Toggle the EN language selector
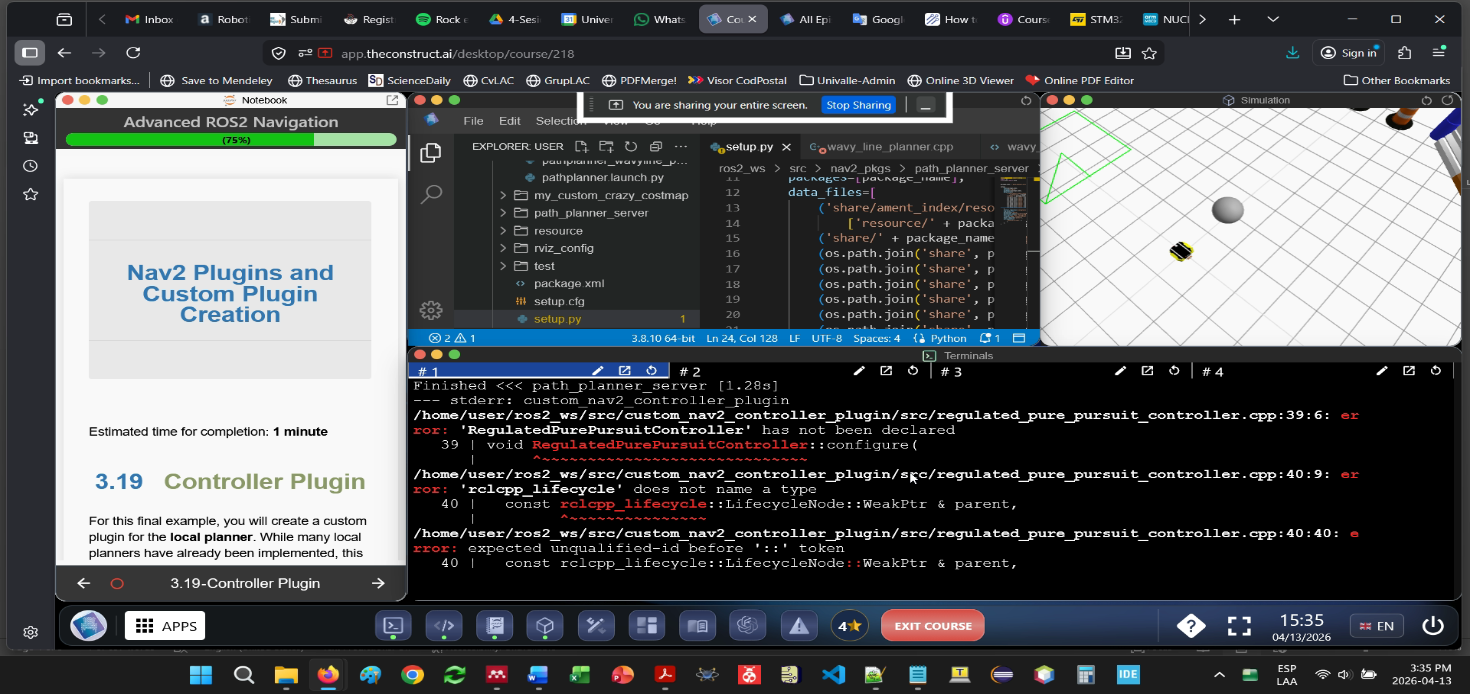The width and height of the screenshot is (1470, 694). pos(1376,626)
